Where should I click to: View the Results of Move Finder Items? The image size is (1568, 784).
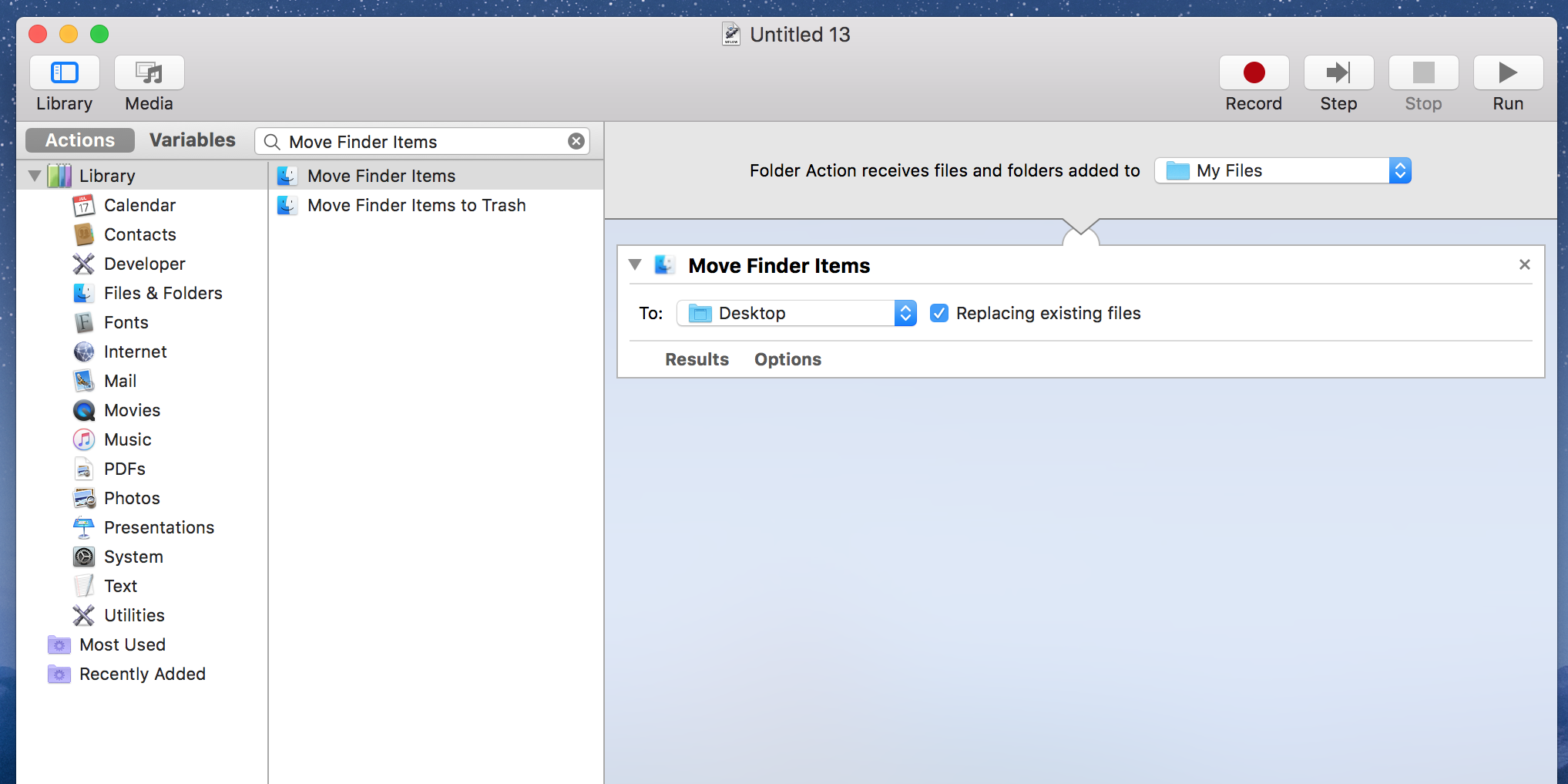click(x=697, y=359)
